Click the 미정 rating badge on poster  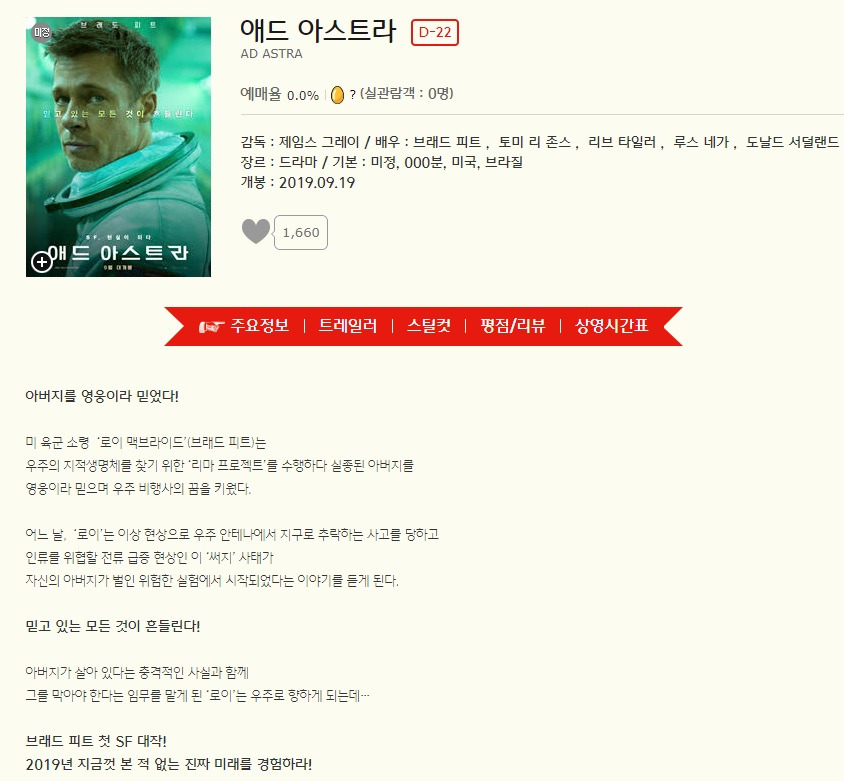[x=41, y=33]
